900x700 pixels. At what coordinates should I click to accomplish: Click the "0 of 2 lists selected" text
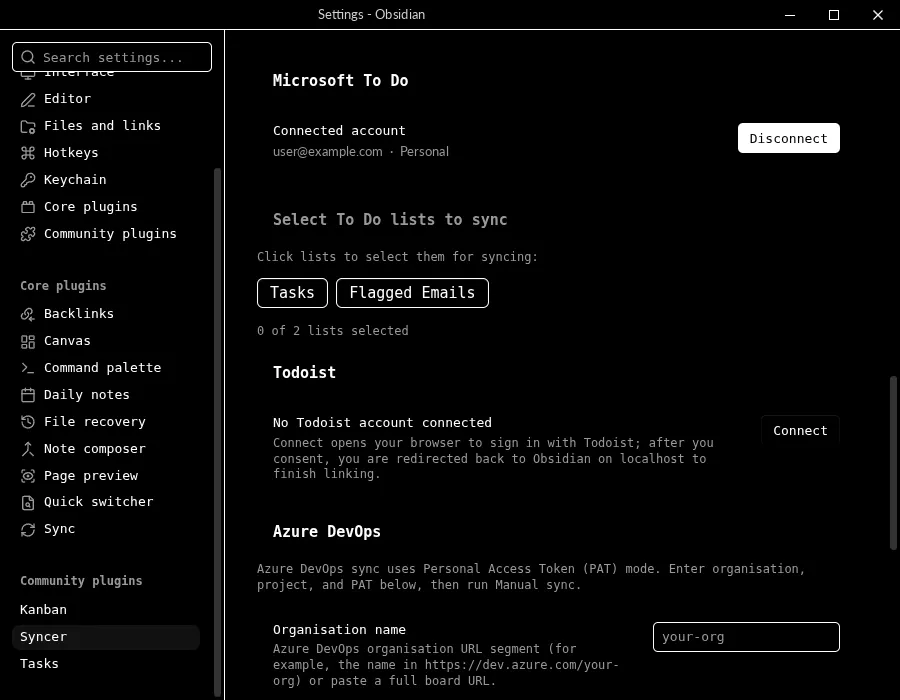point(333,330)
